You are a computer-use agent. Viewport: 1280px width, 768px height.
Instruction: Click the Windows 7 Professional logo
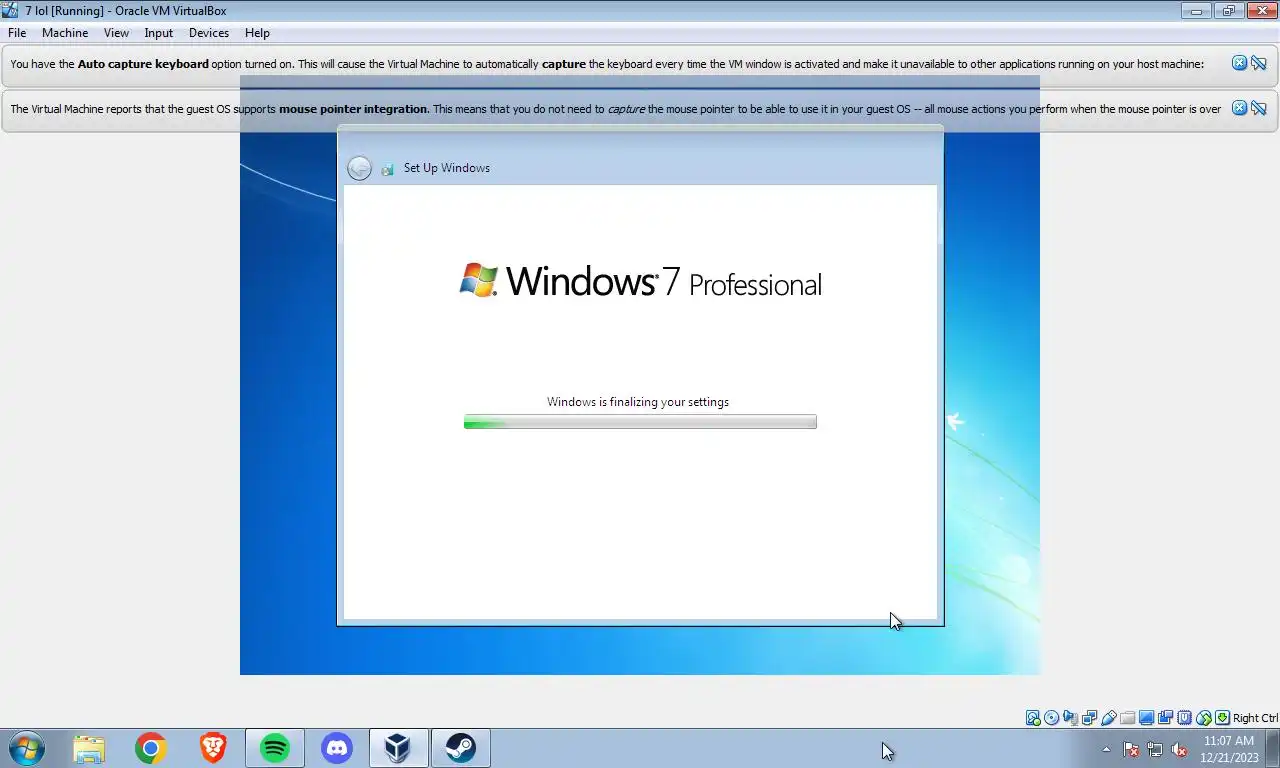coord(640,281)
